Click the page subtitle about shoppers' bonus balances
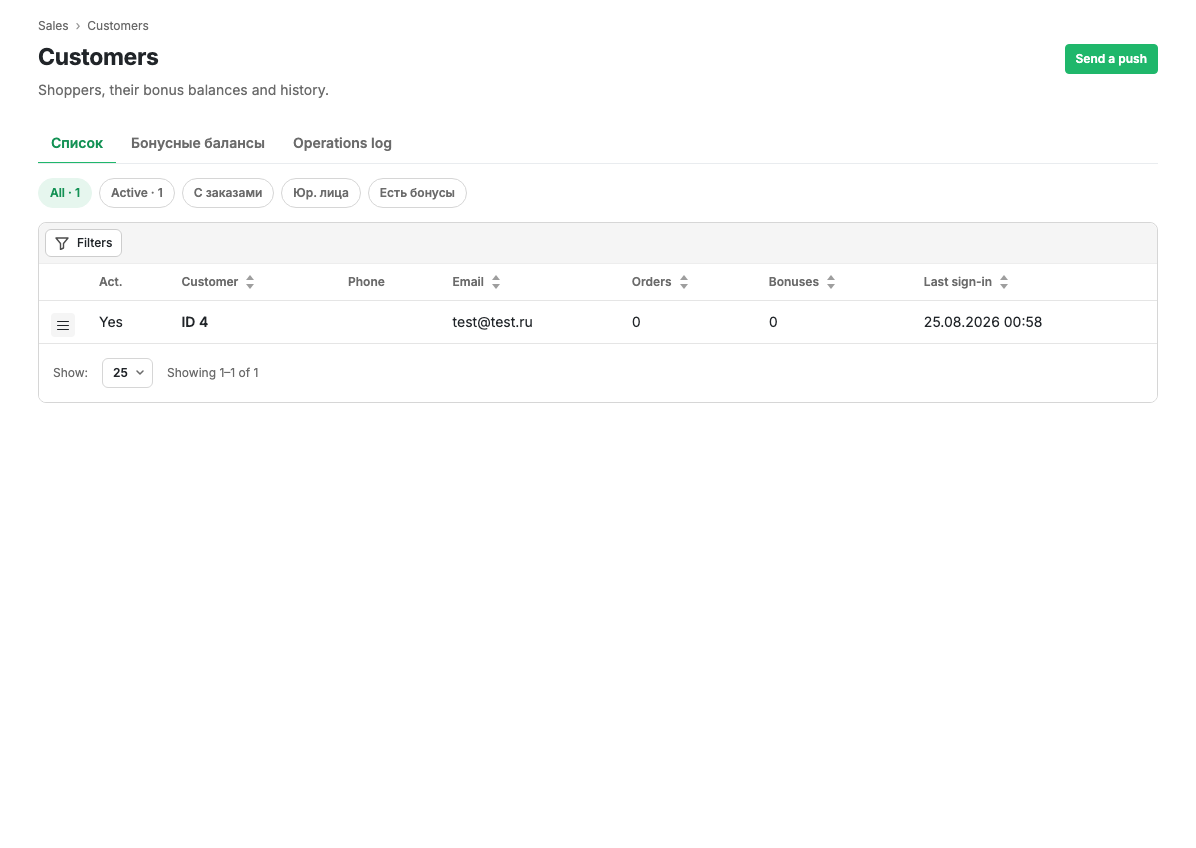This screenshot has height=848, width=1196. tap(183, 90)
